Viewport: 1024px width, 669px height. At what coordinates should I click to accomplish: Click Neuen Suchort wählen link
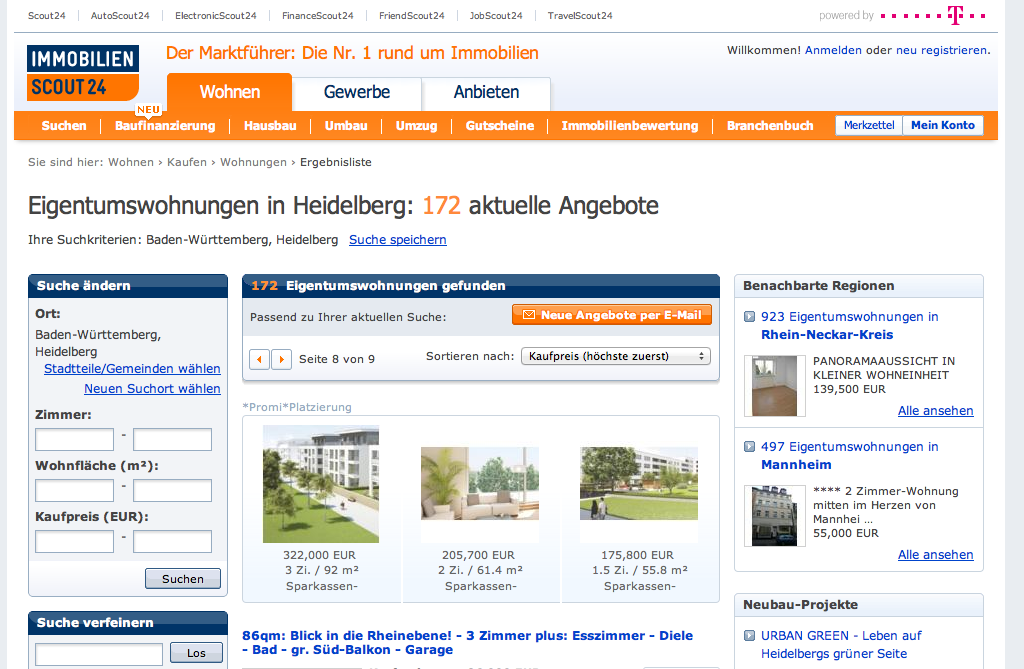pyautogui.click(x=152, y=389)
